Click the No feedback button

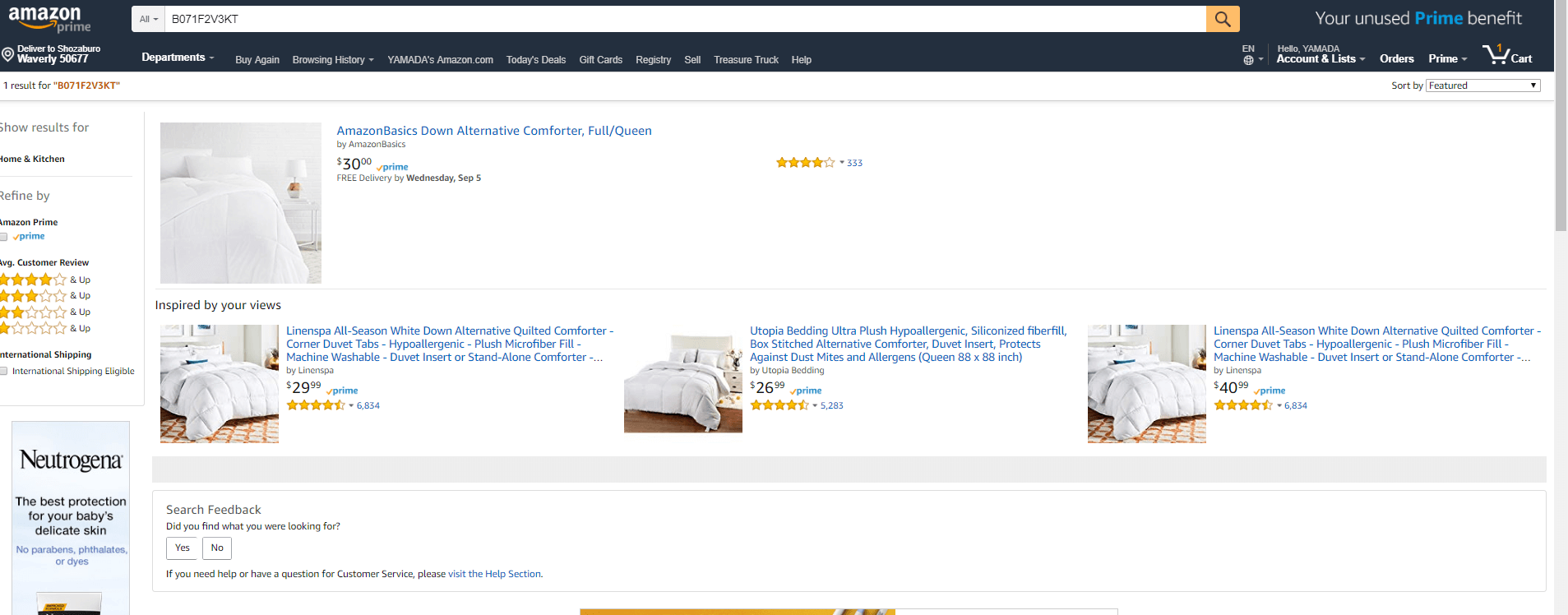[217, 548]
